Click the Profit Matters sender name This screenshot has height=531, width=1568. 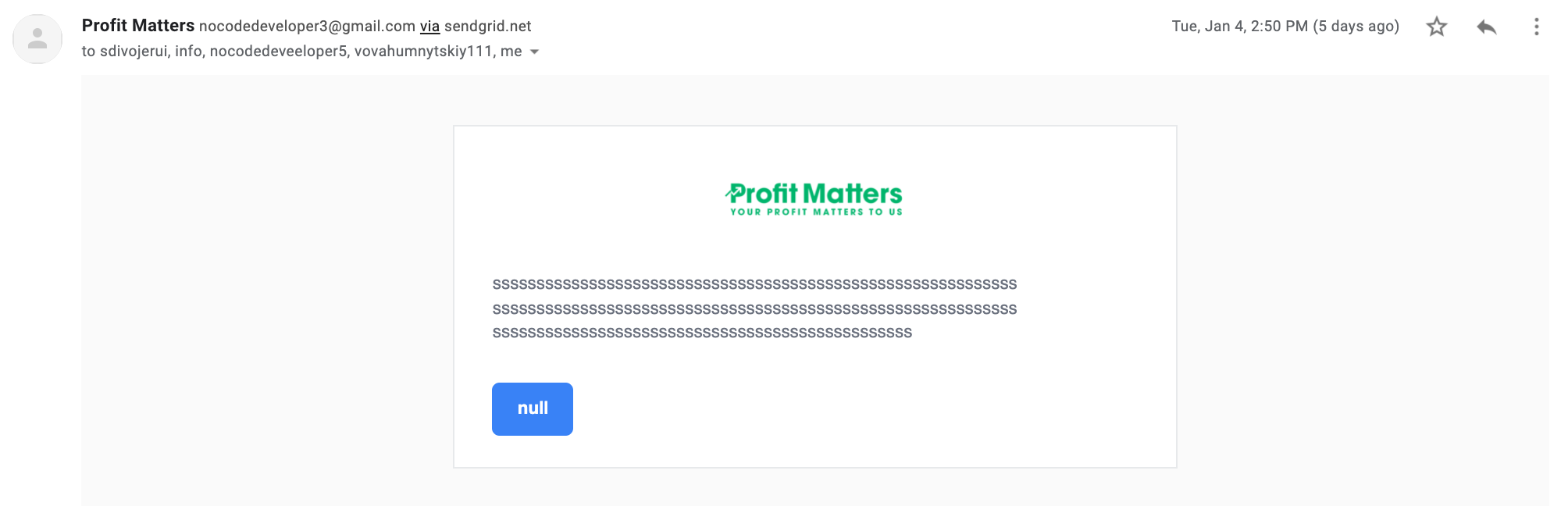click(138, 26)
